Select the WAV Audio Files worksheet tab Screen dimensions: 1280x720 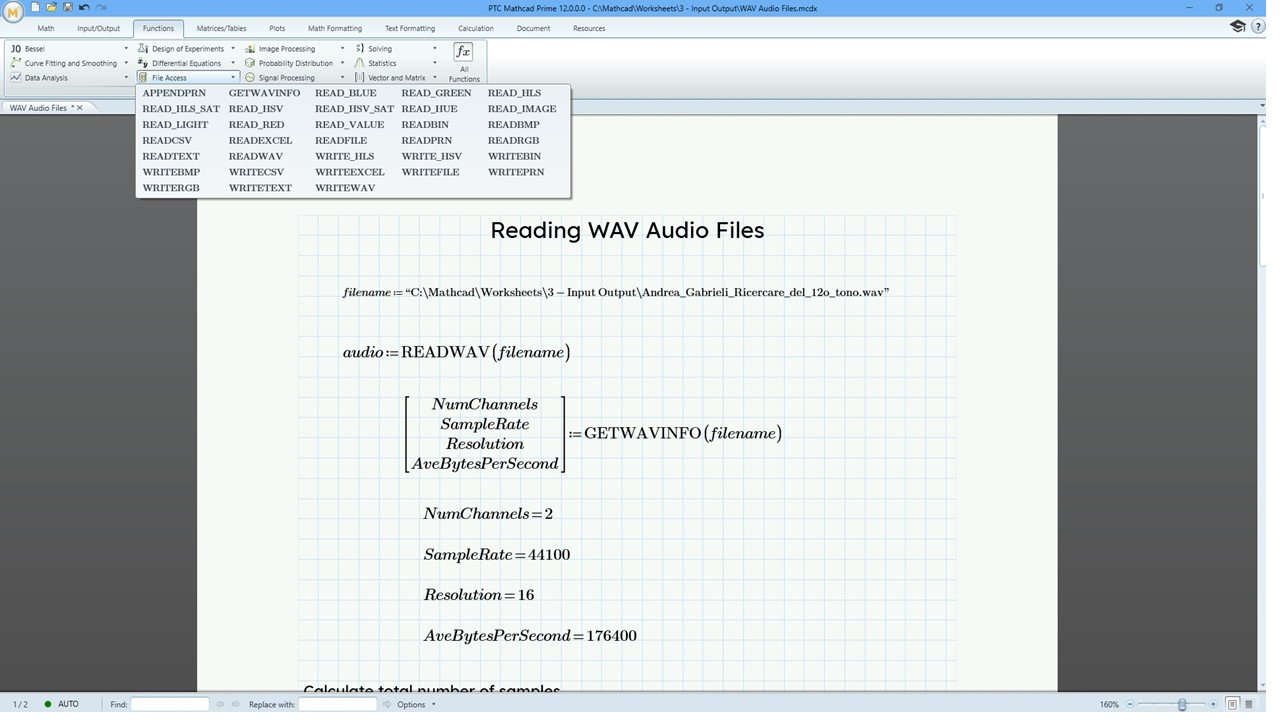coord(38,107)
